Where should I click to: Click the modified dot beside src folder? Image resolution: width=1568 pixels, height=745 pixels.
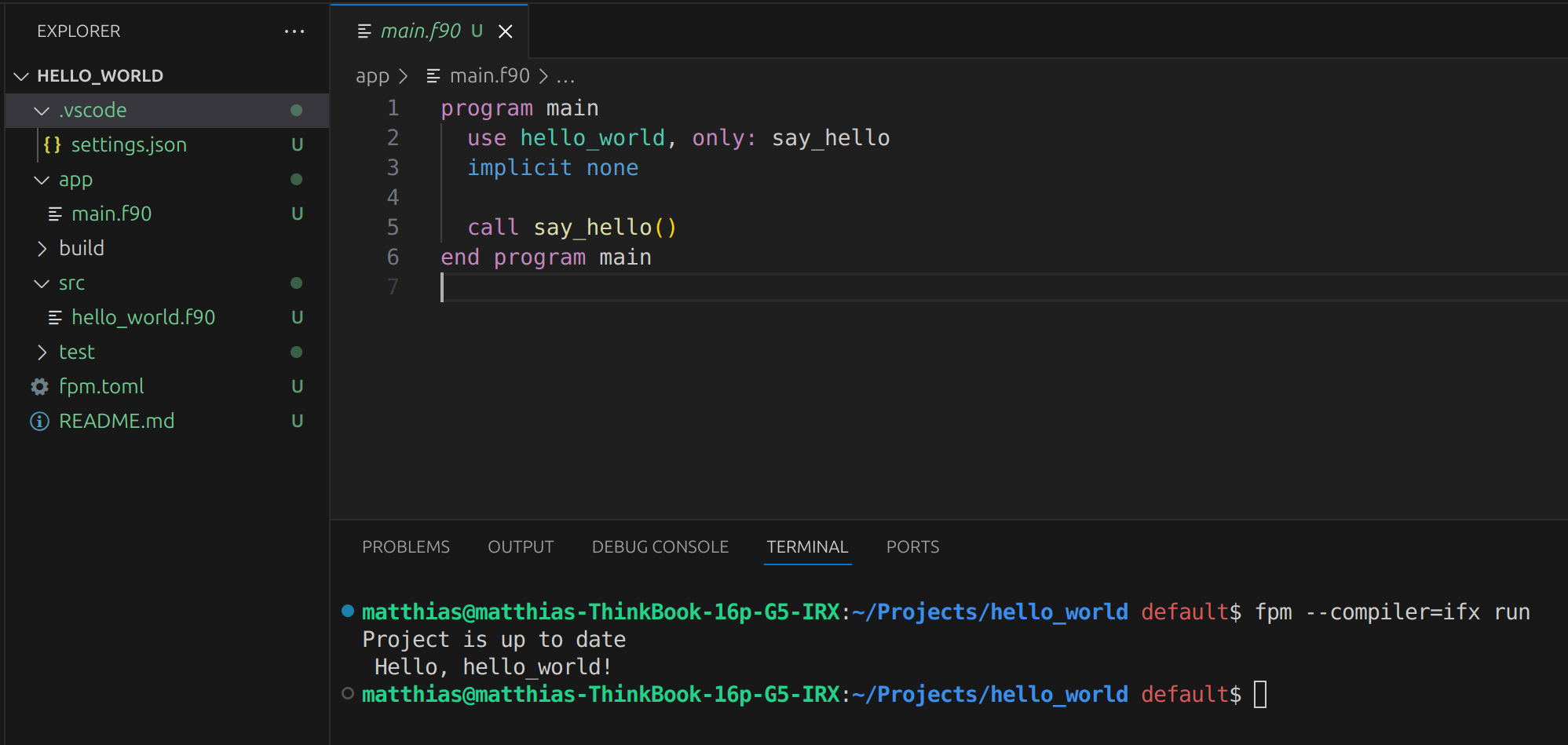(297, 283)
